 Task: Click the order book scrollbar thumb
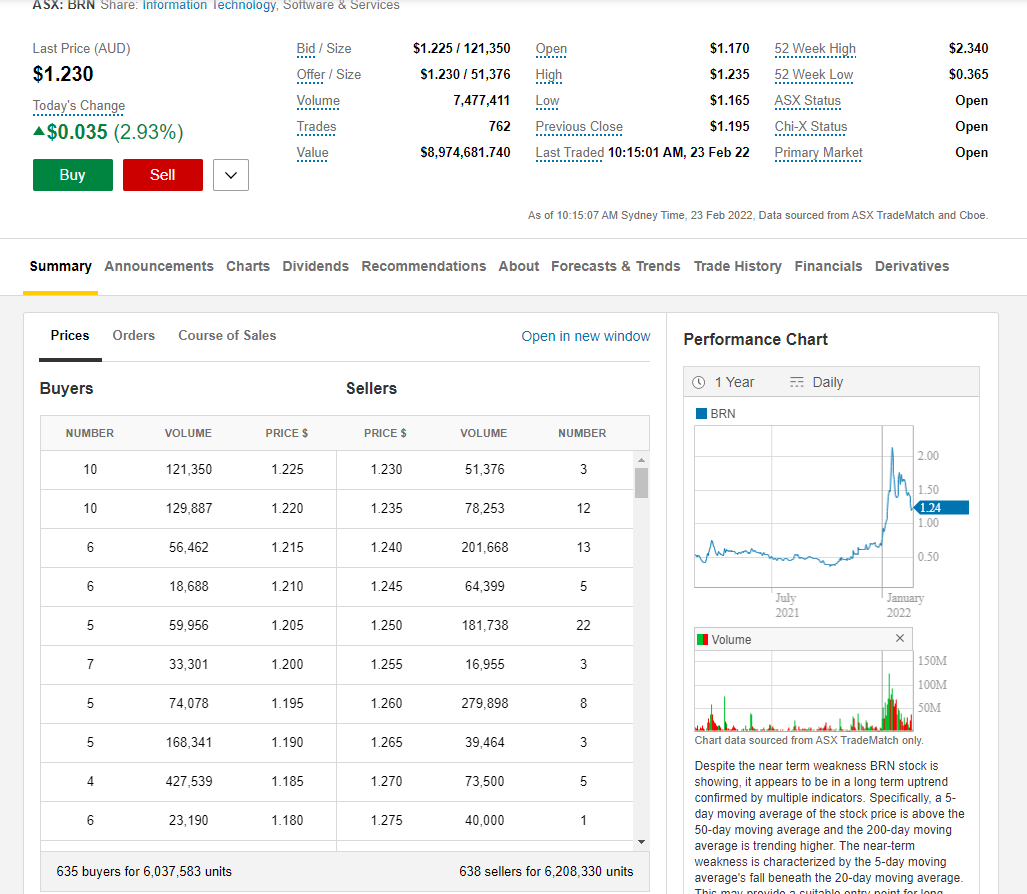click(641, 482)
